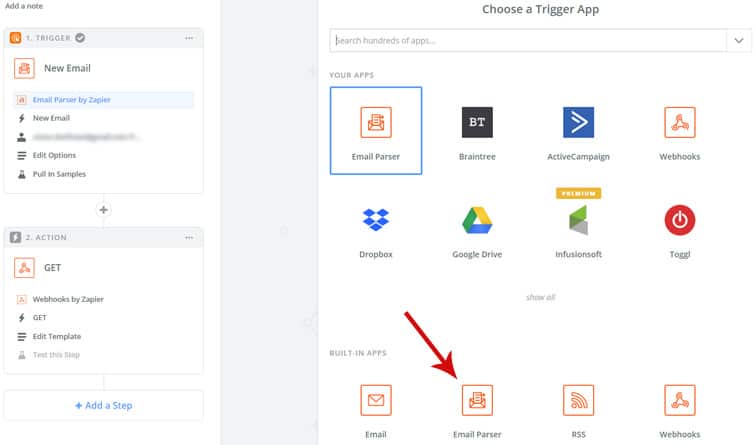Select Braintree app icon
The height and width of the screenshot is (445, 756).
point(477,122)
